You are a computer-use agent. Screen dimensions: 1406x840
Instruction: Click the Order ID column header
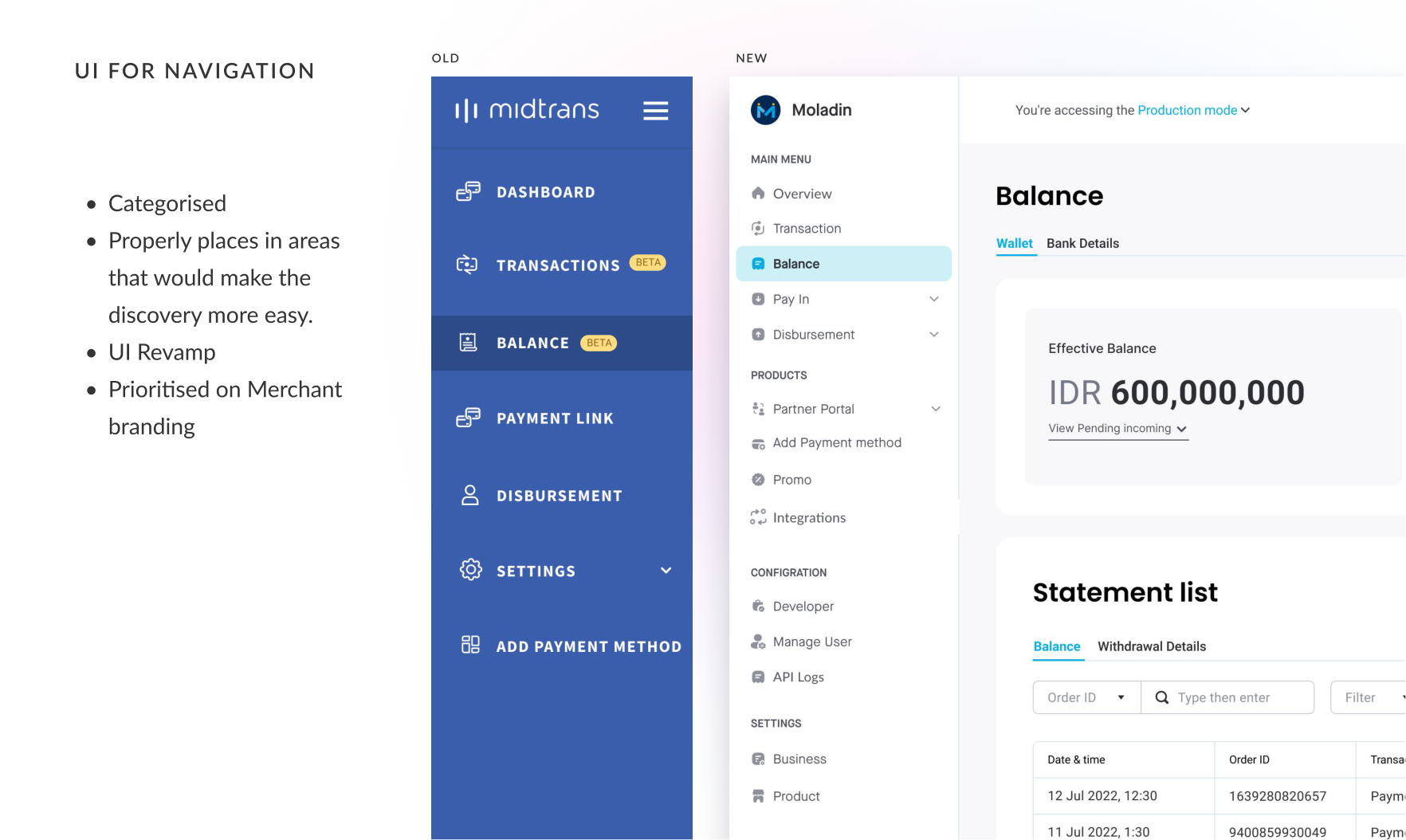coord(1285,760)
